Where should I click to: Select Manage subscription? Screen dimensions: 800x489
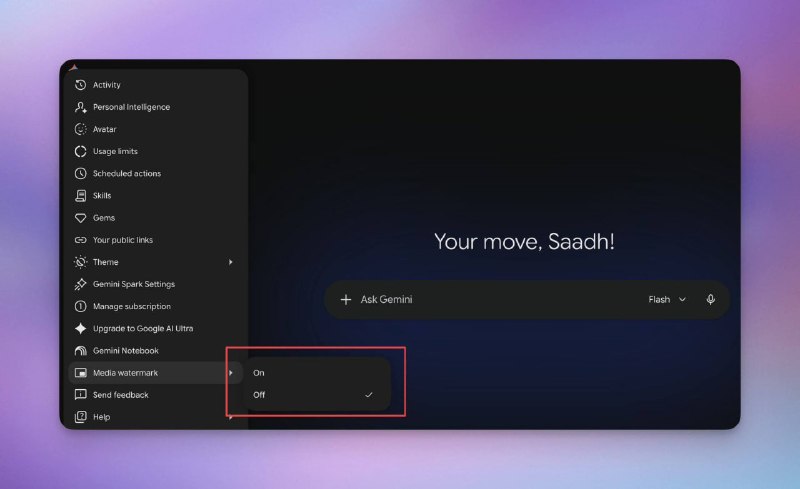click(x=155, y=306)
